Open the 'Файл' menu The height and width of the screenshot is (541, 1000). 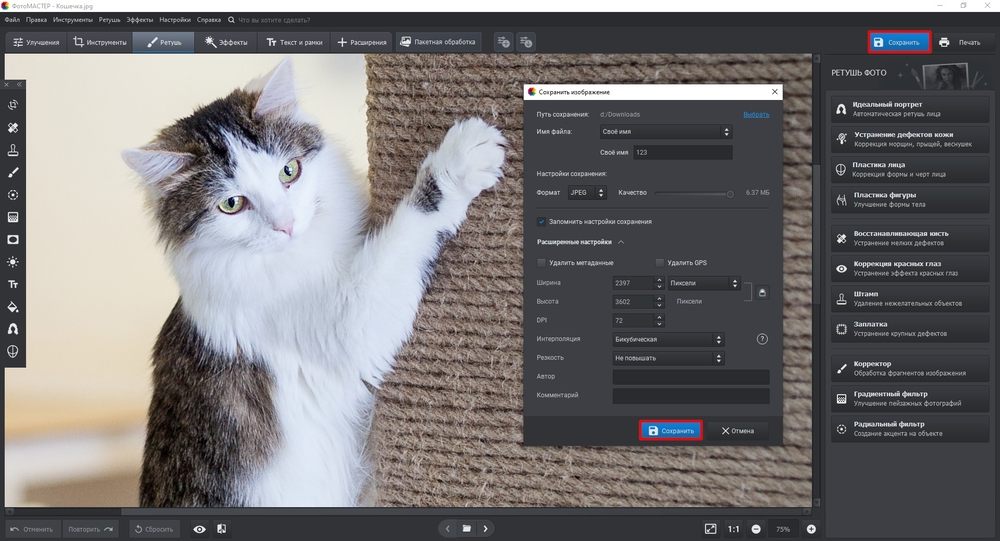pos(12,19)
